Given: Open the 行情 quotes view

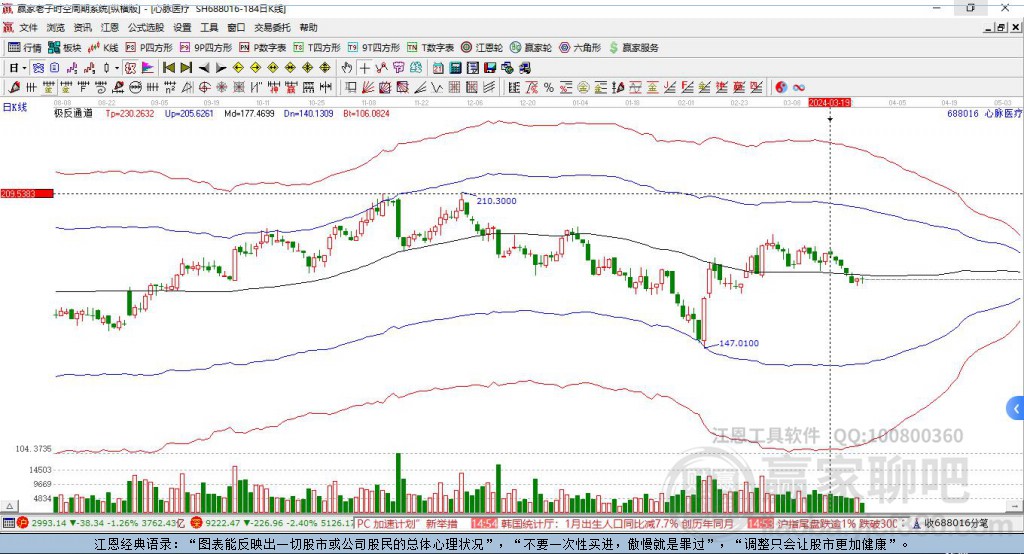Looking at the screenshot, I should pos(25,48).
